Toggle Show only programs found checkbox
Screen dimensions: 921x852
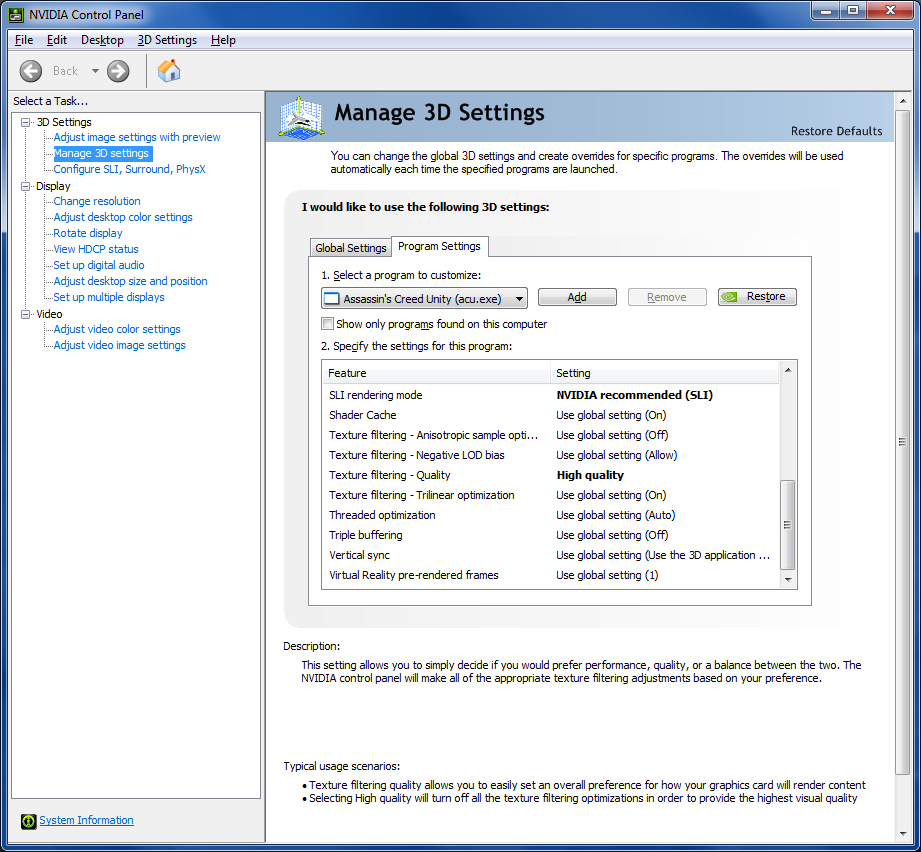coord(327,324)
